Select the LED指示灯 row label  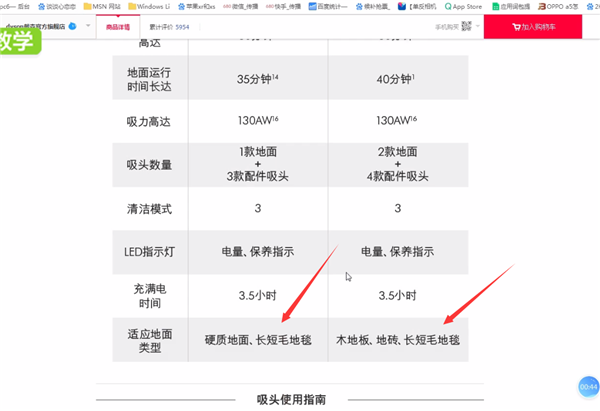150,252
